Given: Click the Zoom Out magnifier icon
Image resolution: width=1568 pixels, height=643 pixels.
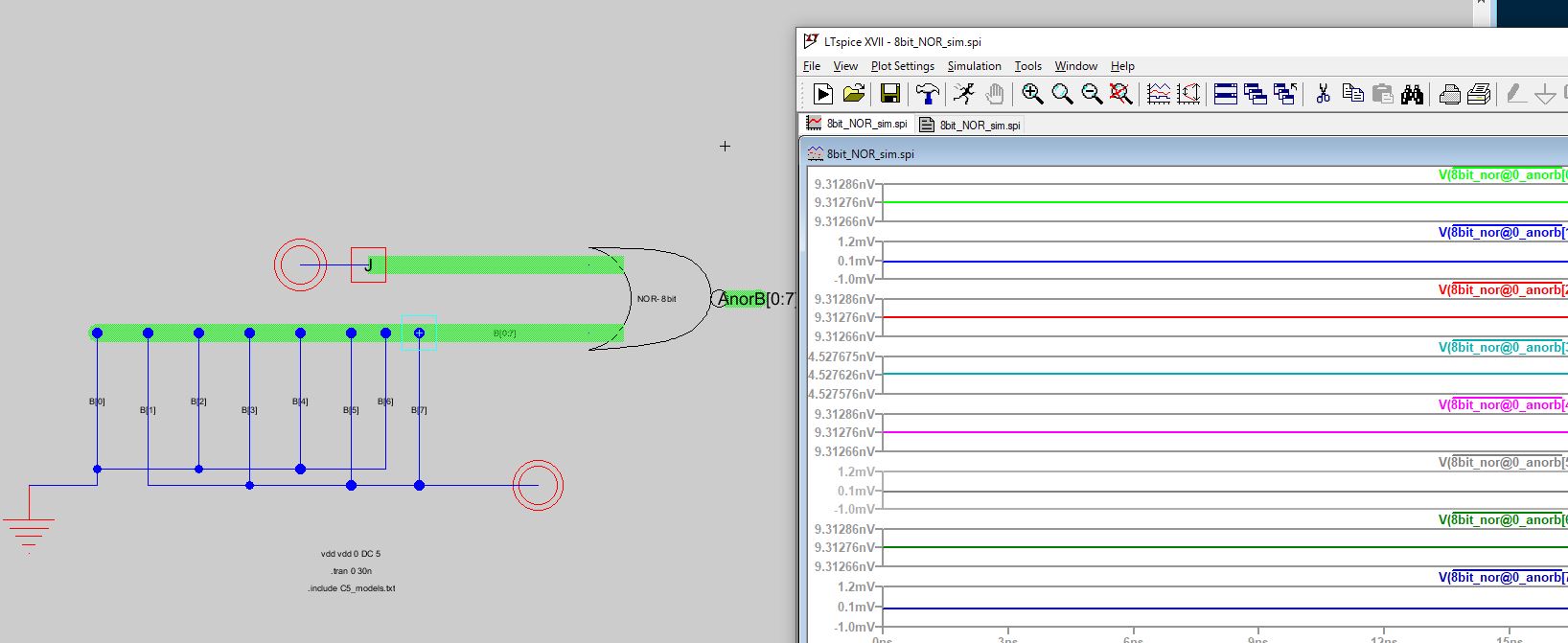Looking at the screenshot, I should [x=1092, y=94].
